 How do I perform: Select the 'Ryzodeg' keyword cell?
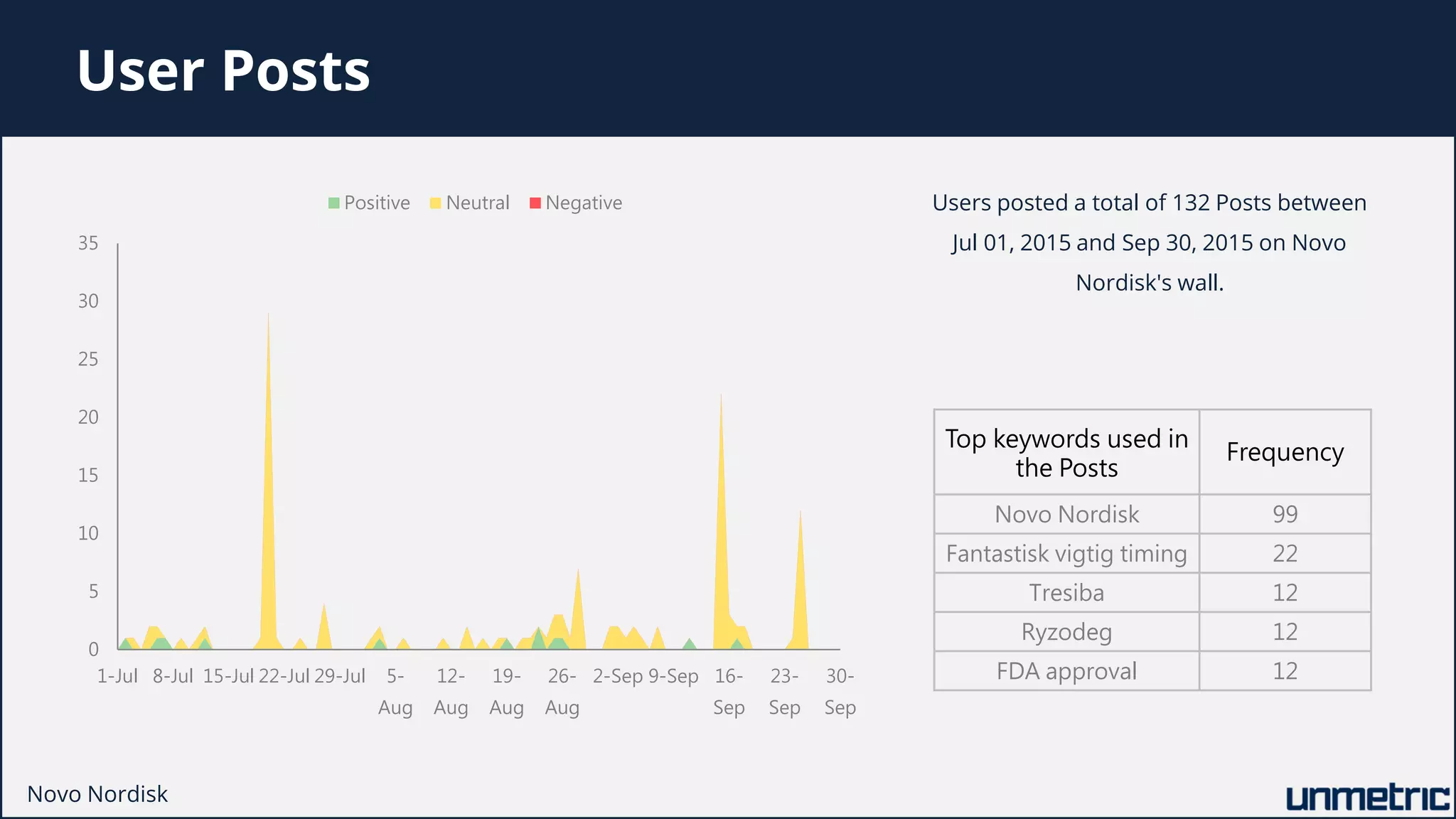[x=1066, y=631]
